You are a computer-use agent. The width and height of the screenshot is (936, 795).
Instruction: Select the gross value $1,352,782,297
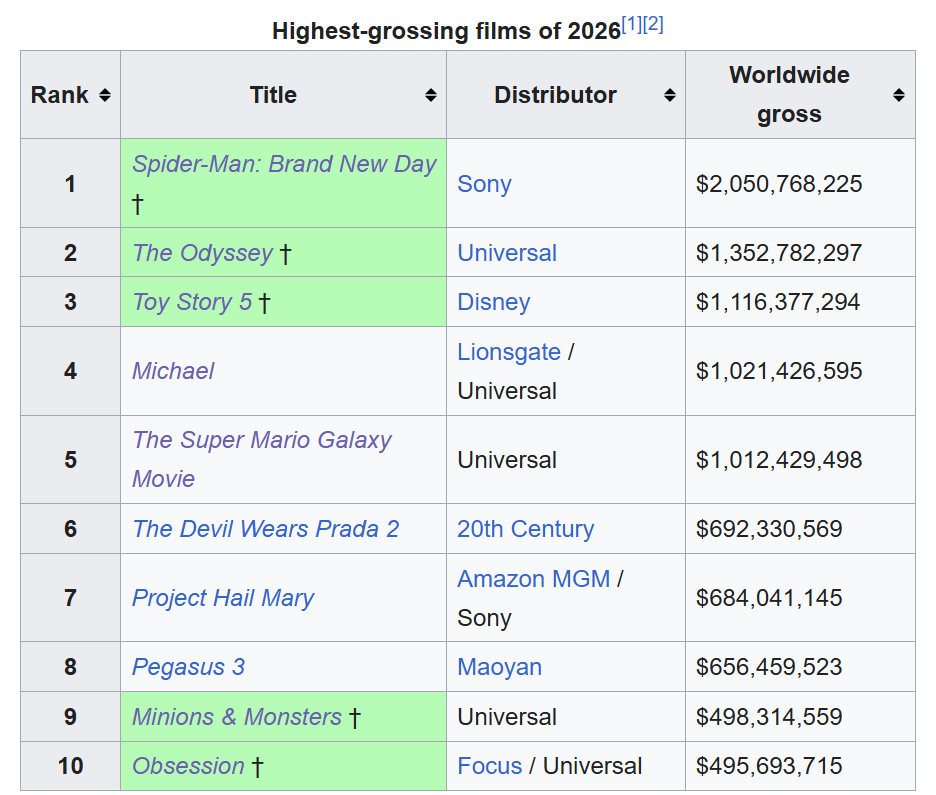click(x=779, y=253)
